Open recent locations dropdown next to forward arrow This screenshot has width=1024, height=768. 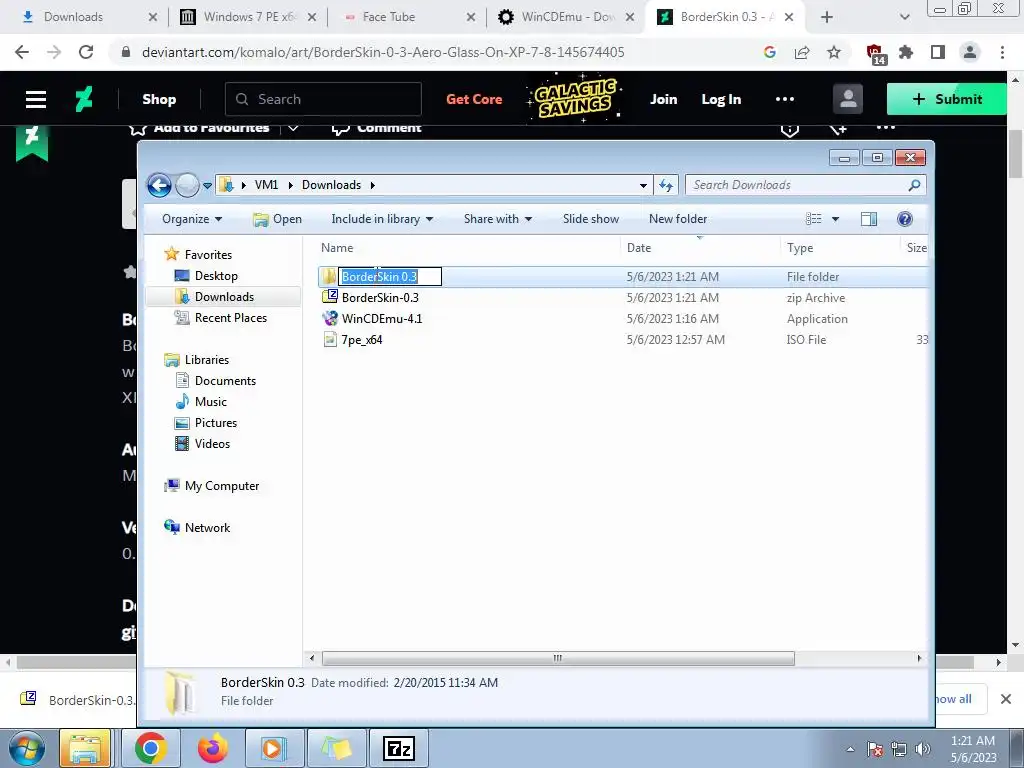pyautogui.click(x=207, y=185)
